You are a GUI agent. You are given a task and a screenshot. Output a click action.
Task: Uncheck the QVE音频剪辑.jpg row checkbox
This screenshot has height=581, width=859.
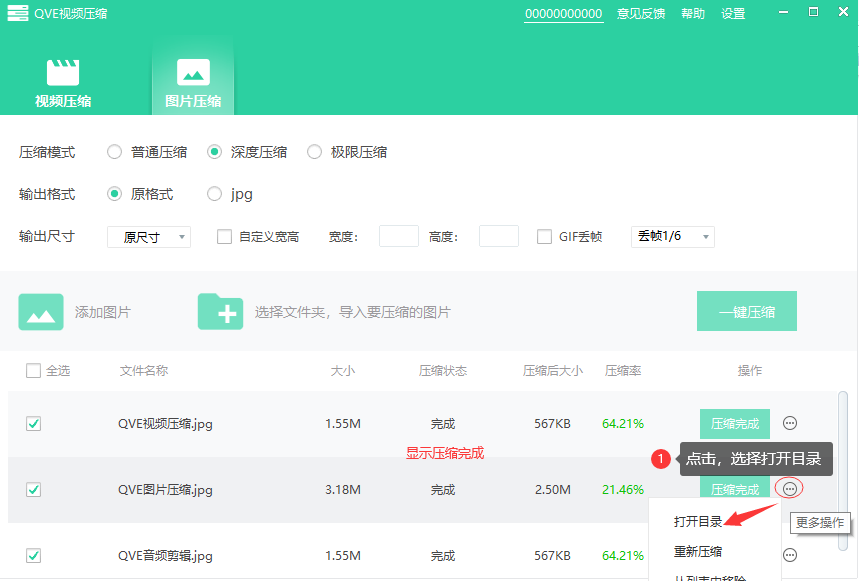tap(33, 556)
